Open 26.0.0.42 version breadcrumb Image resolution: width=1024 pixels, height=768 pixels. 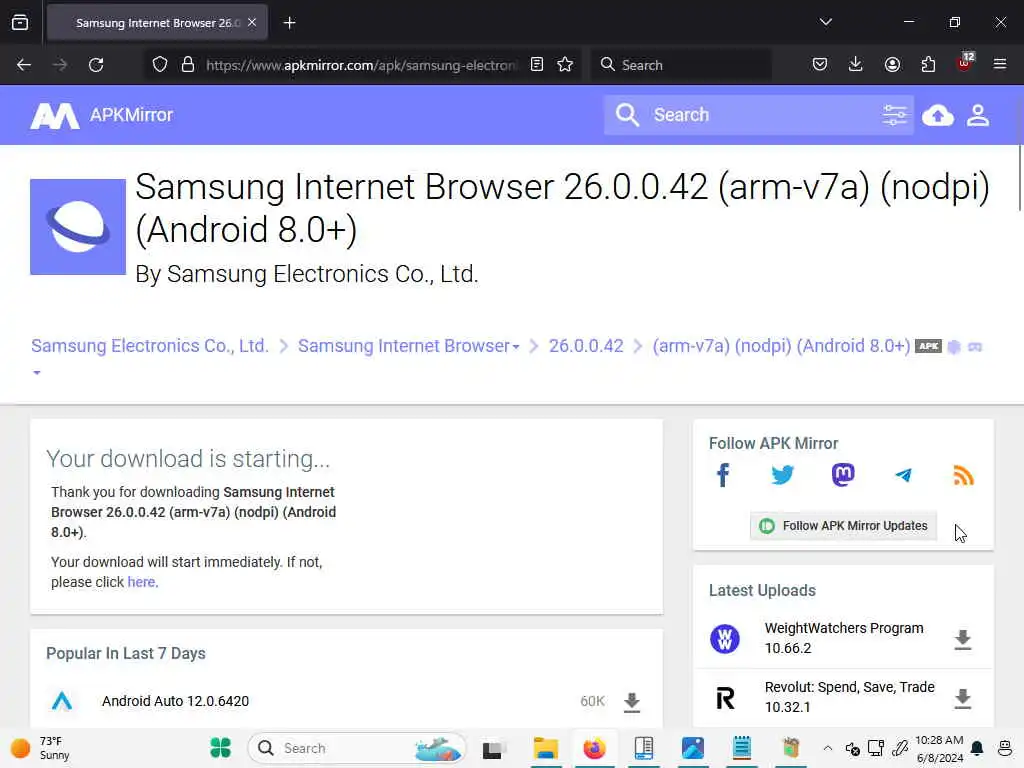[586, 345]
